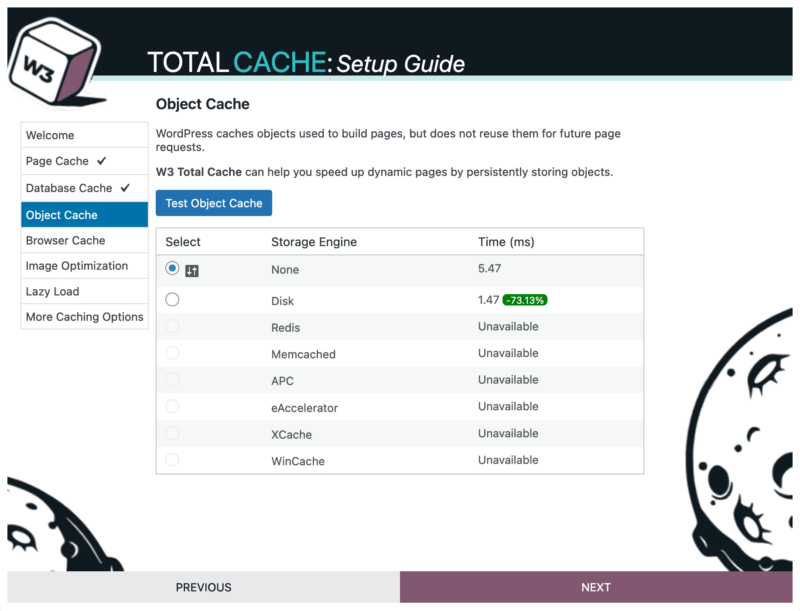The image size is (800, 611).
Task: Select the APC radio button
Action: click(x=172, y=379)
